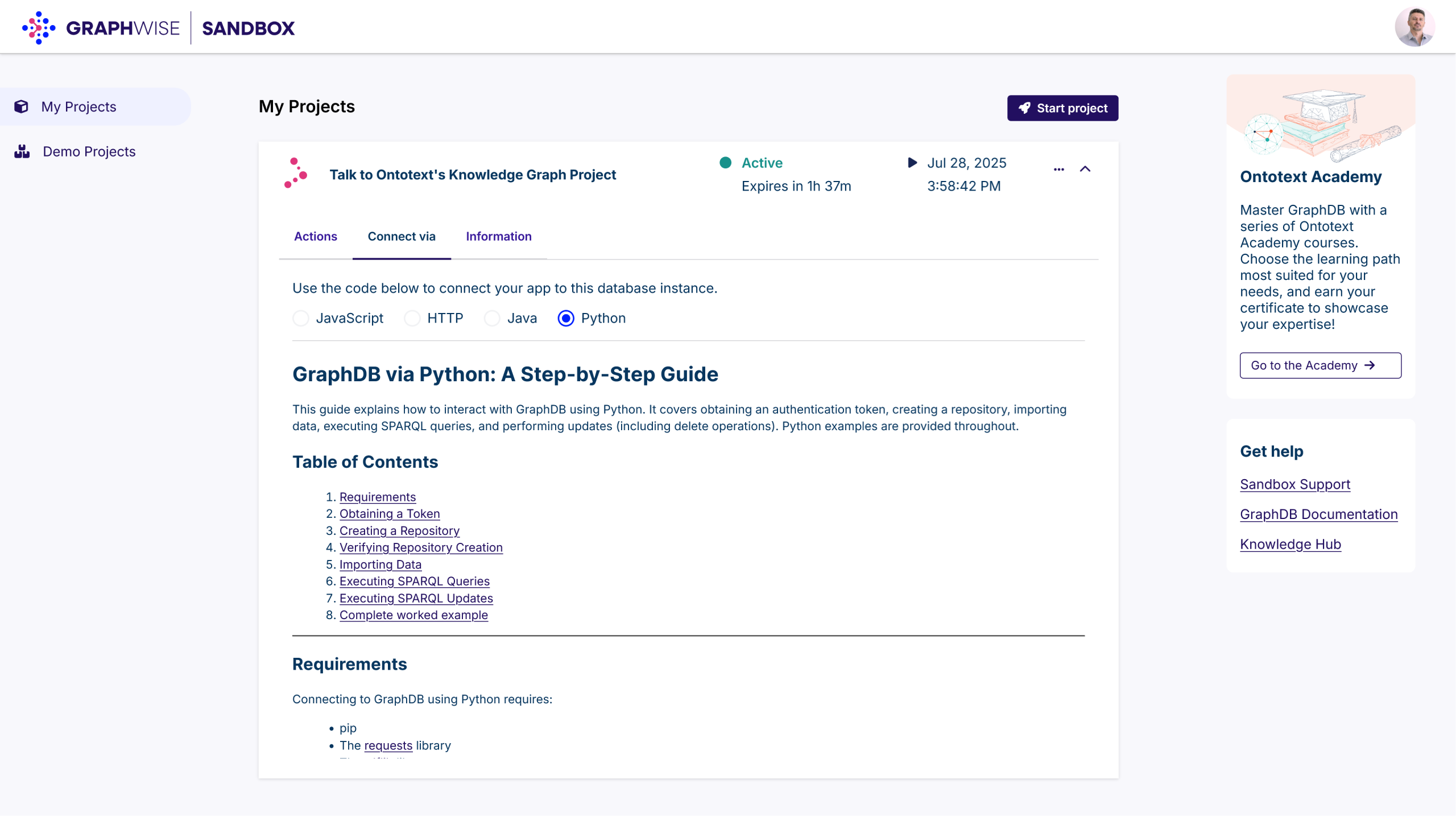Click the Expires in 1h 37m text
This screenshot has height=816, width=1456.
click(x=796, y=186)
